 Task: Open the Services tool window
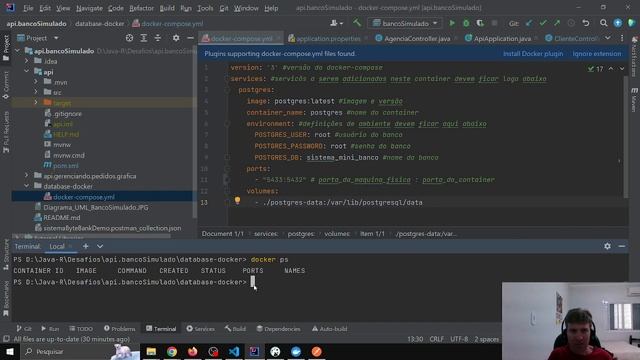click(x=200, y=329)
